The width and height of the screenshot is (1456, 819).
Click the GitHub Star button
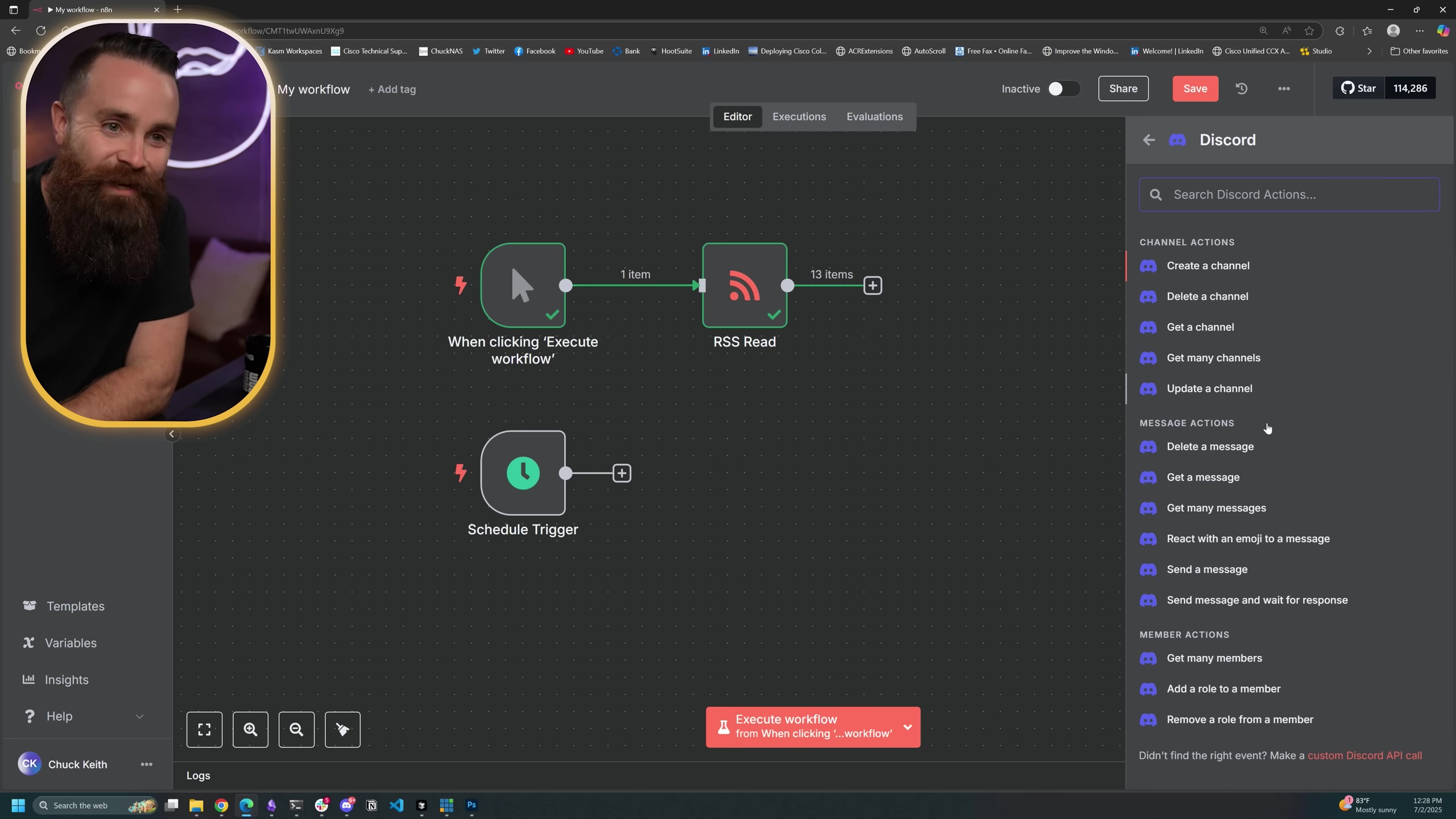pos(1358,88)
